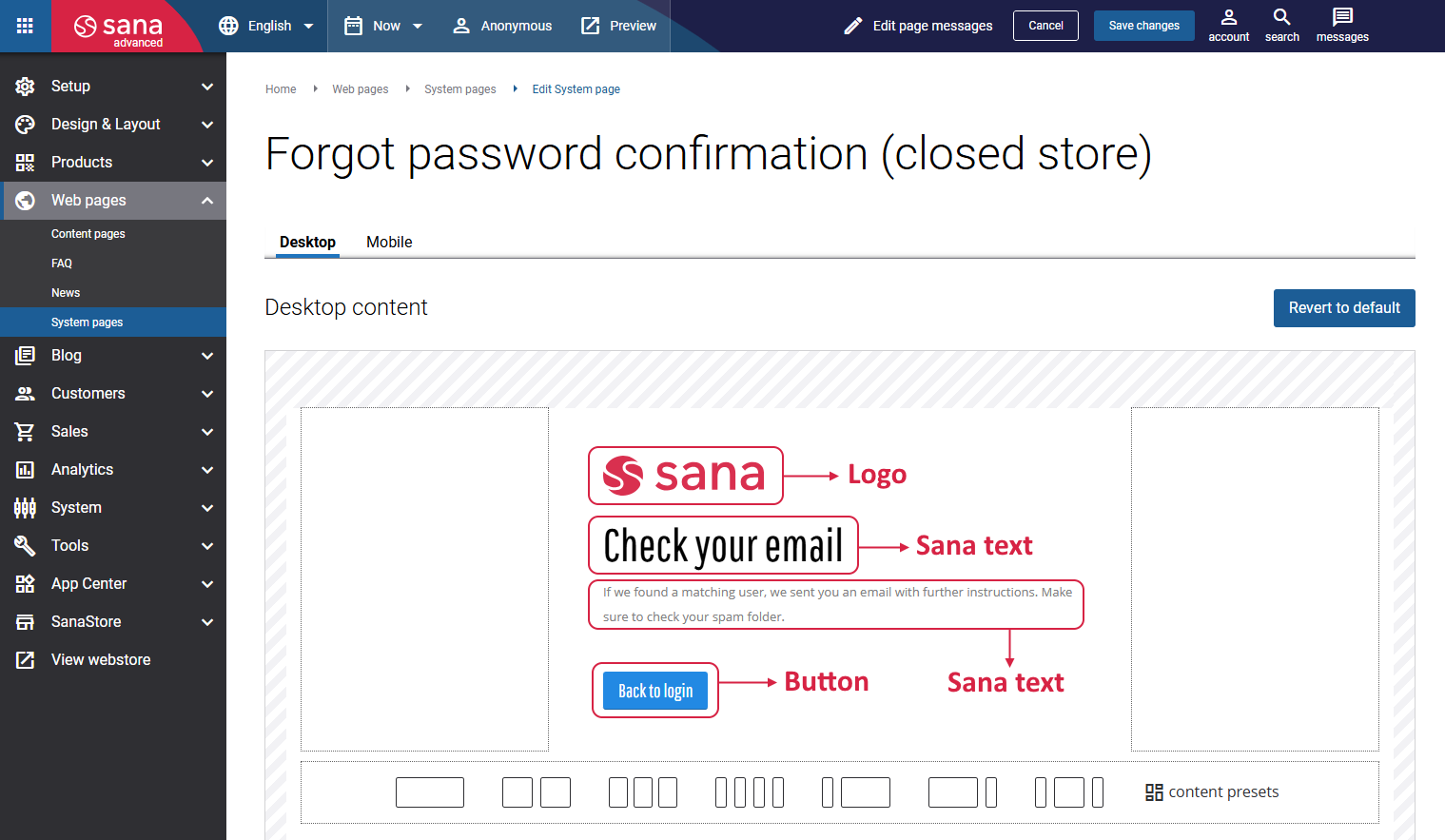Open the English language dropdown
Screen dimensions: 1445x840
266,26
